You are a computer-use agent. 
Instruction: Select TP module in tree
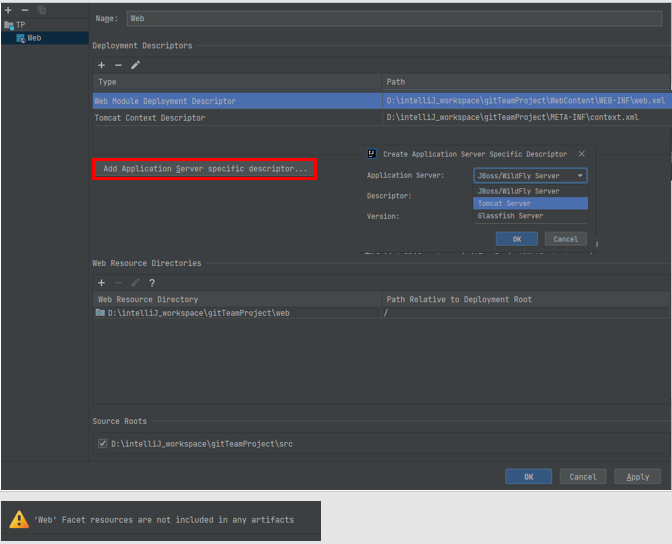tap(15, 25)
